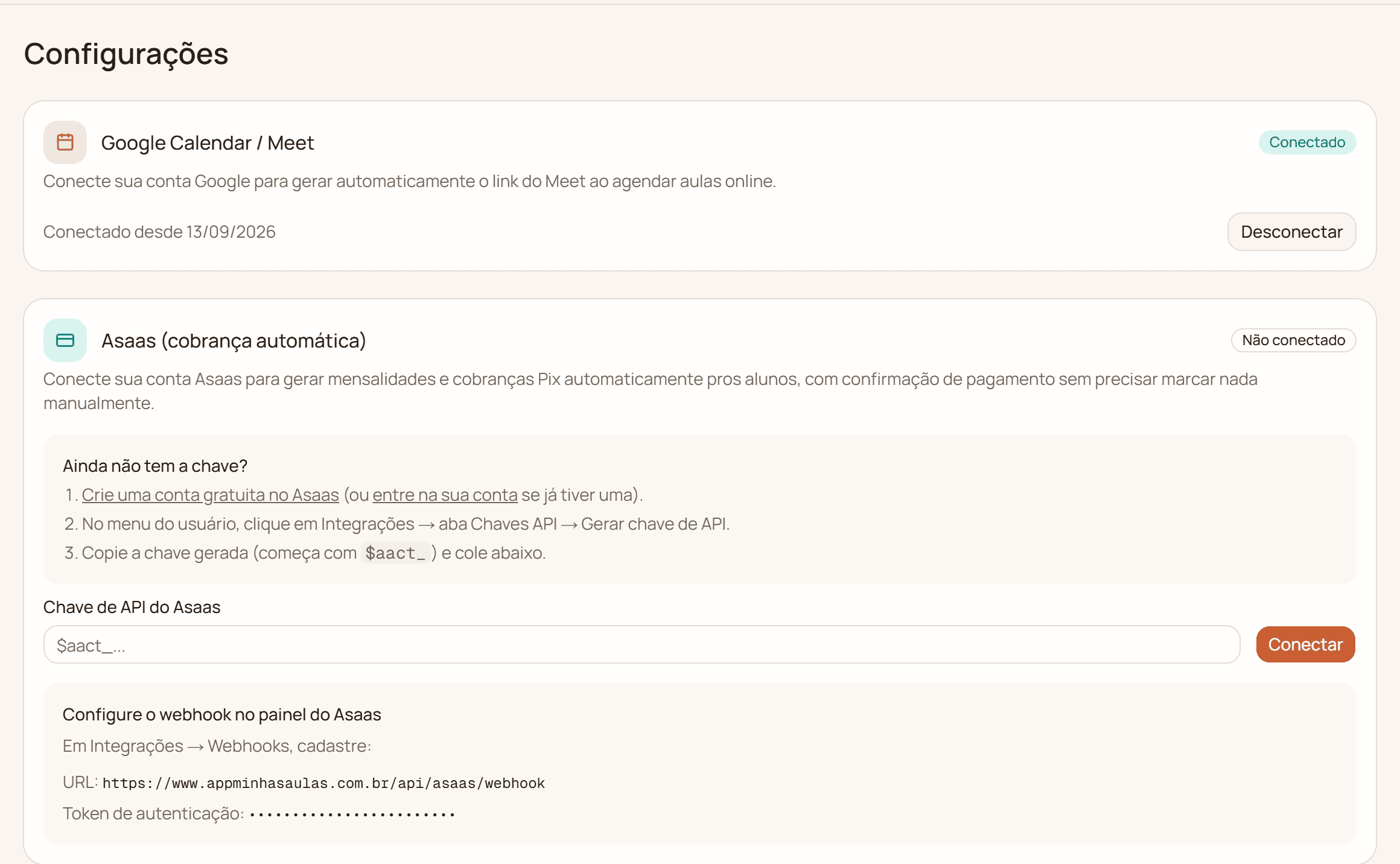Click the green Conectado status badge
This screenshot has width=1400, height=864.
(1307, 142)
